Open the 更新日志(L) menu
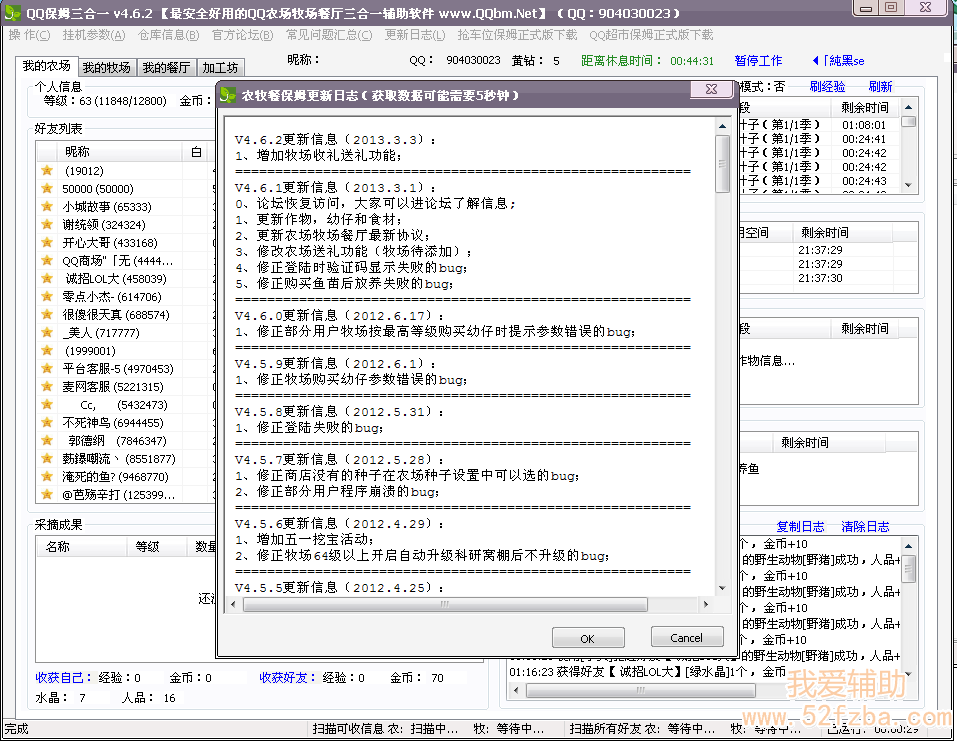Viewport: 957px width, 741px height. click(415, 35)
